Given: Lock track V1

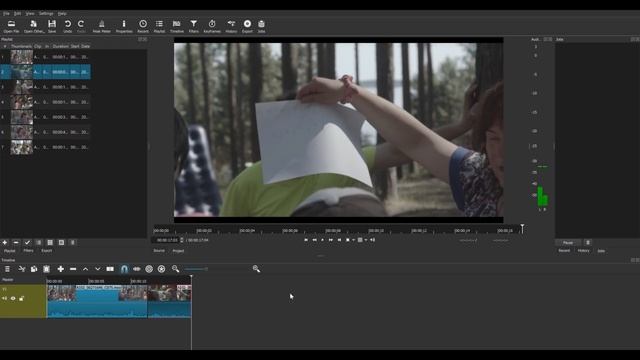Looking at the screenshot, I should 22,299.
